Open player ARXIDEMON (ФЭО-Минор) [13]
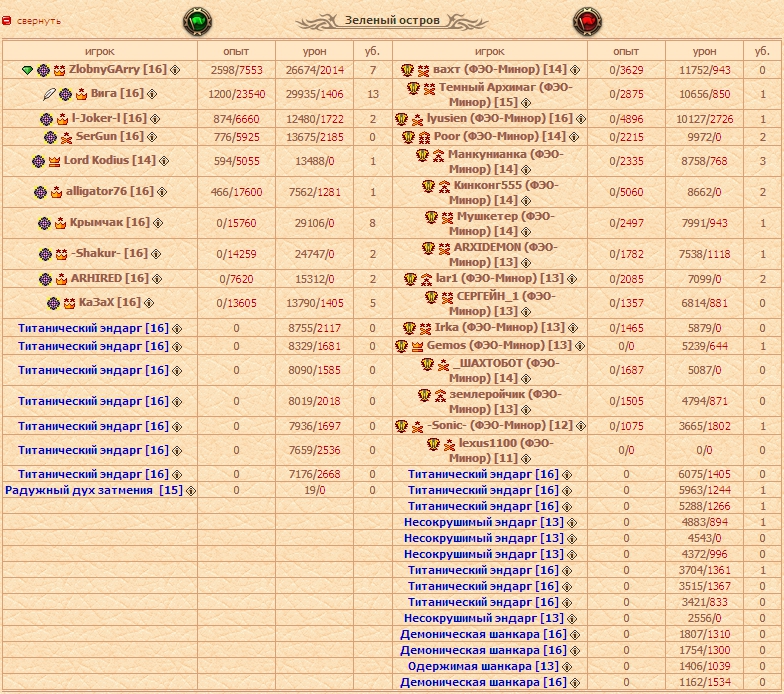784x694 pixels. pyautogui.click(x=506, y=254)
